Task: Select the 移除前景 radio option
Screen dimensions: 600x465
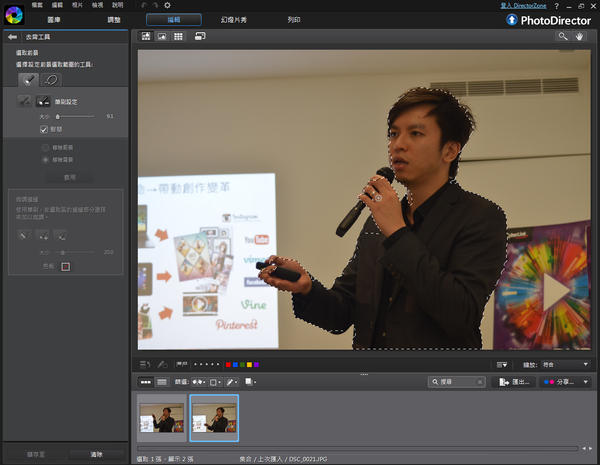Action: [45, 147]
